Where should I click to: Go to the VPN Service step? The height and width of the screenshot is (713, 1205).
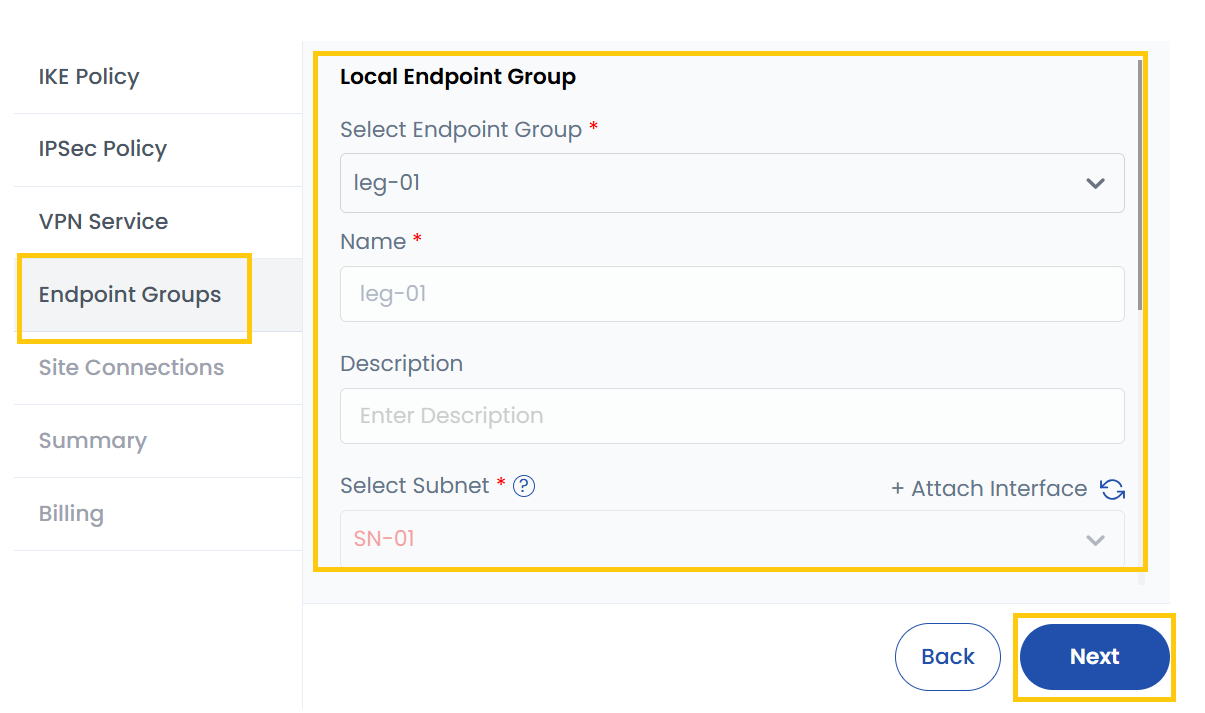coord(105,221)
